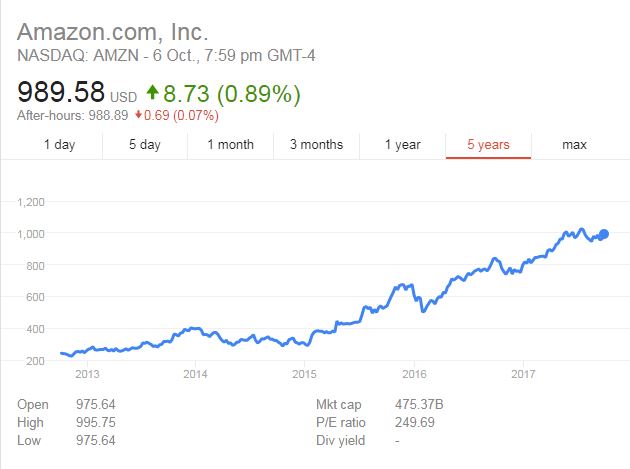Click the 2013 label on the time axis
Screen dimensions: 630x469
pyautogui.click(x=87, y=375)
